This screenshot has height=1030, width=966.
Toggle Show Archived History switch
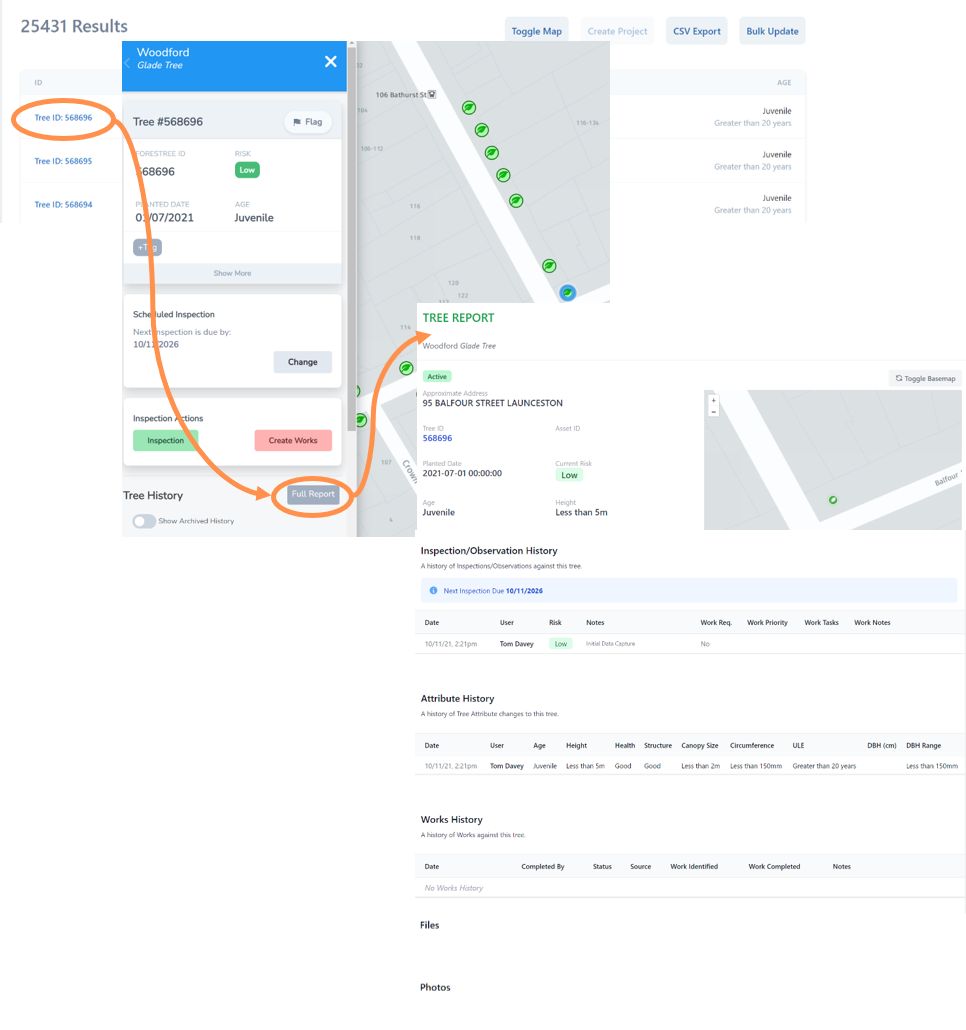pos(144,521)
